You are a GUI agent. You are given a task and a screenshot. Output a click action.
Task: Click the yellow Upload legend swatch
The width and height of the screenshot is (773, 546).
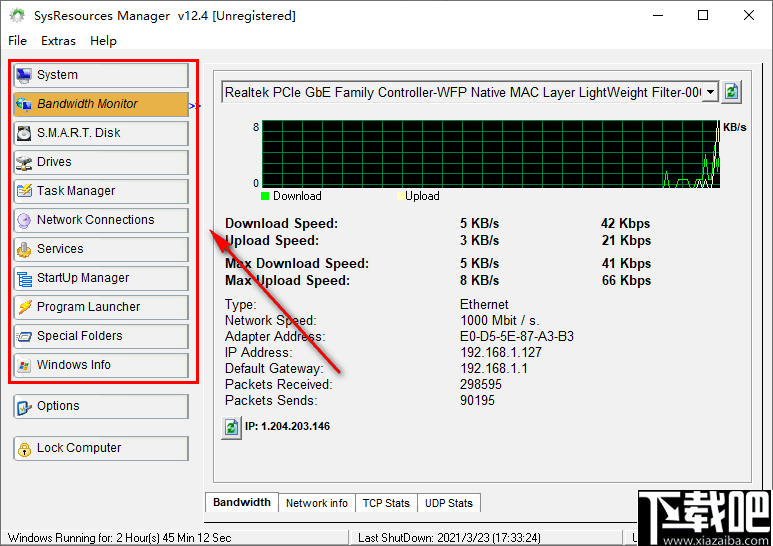coord(400,196)
